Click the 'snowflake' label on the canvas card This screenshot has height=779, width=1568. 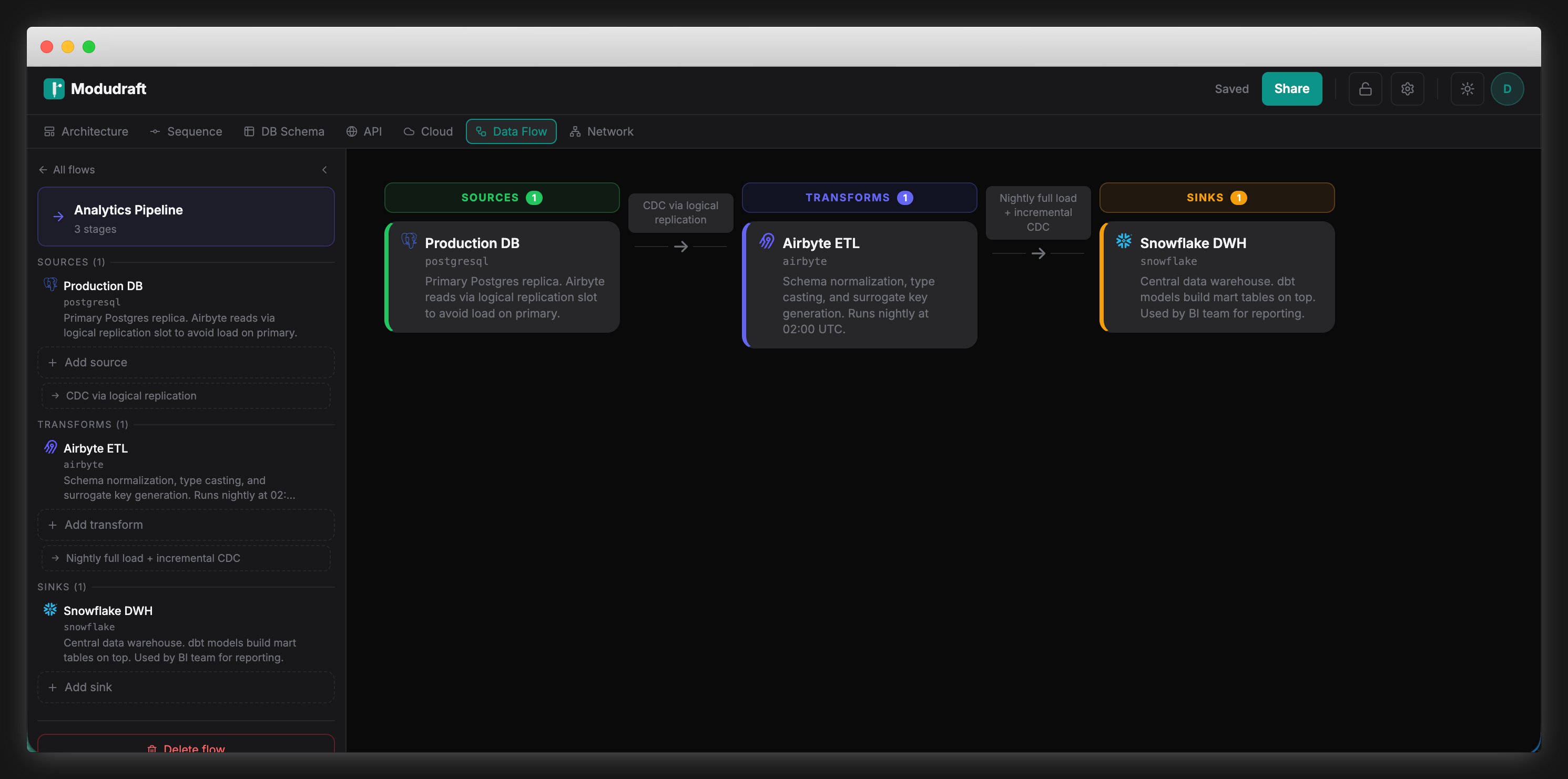(x=1168, y=262)
